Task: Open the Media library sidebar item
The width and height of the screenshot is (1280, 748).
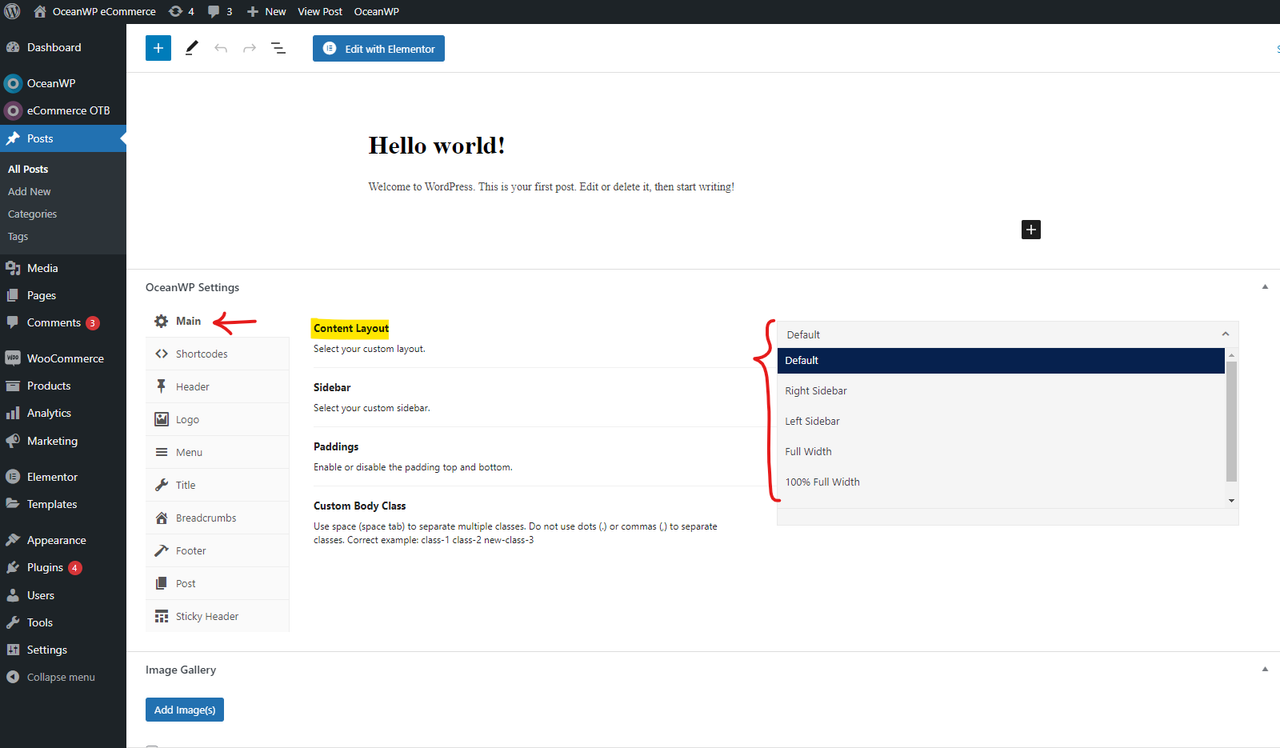Action: point(63,268)
